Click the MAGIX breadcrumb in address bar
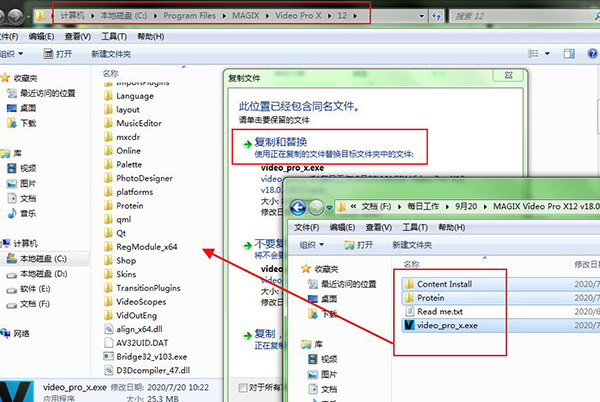Viewport: 600px width, 402px height. [x=246, y=16]
